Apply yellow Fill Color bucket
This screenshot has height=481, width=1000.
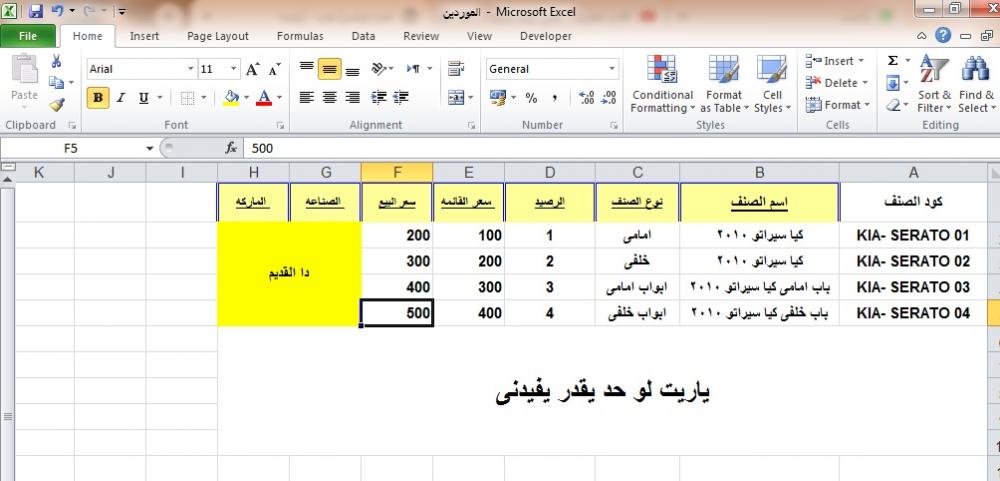pyautogui.click(x=231, y=98)
